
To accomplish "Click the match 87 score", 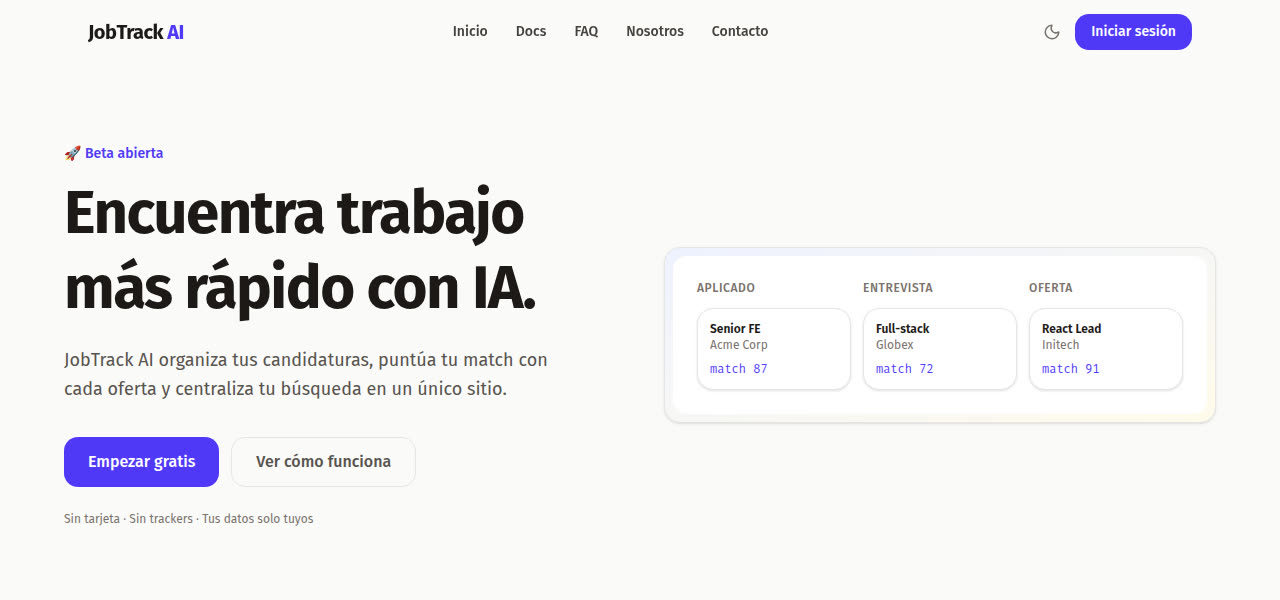I will 739,369.
